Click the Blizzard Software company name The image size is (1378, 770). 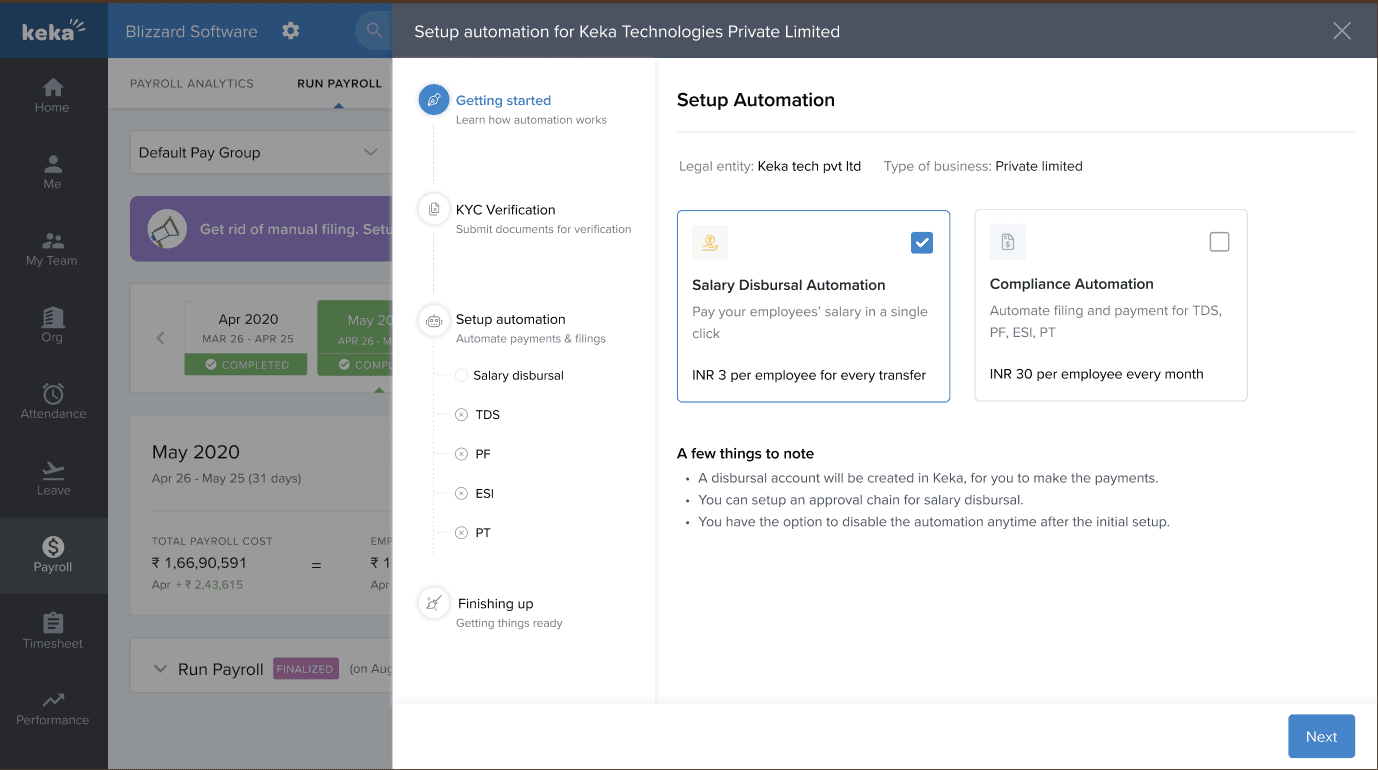click(191, 31)
